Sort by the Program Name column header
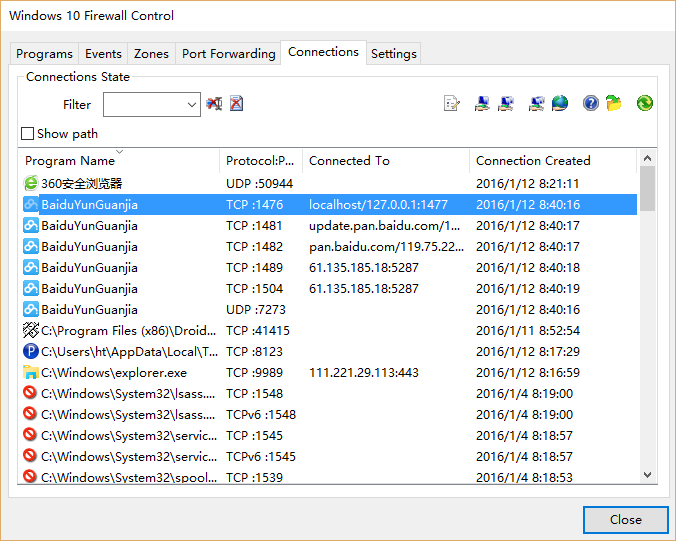The width and height of the screenshot is (676, 541). click(x=70, y=161)
